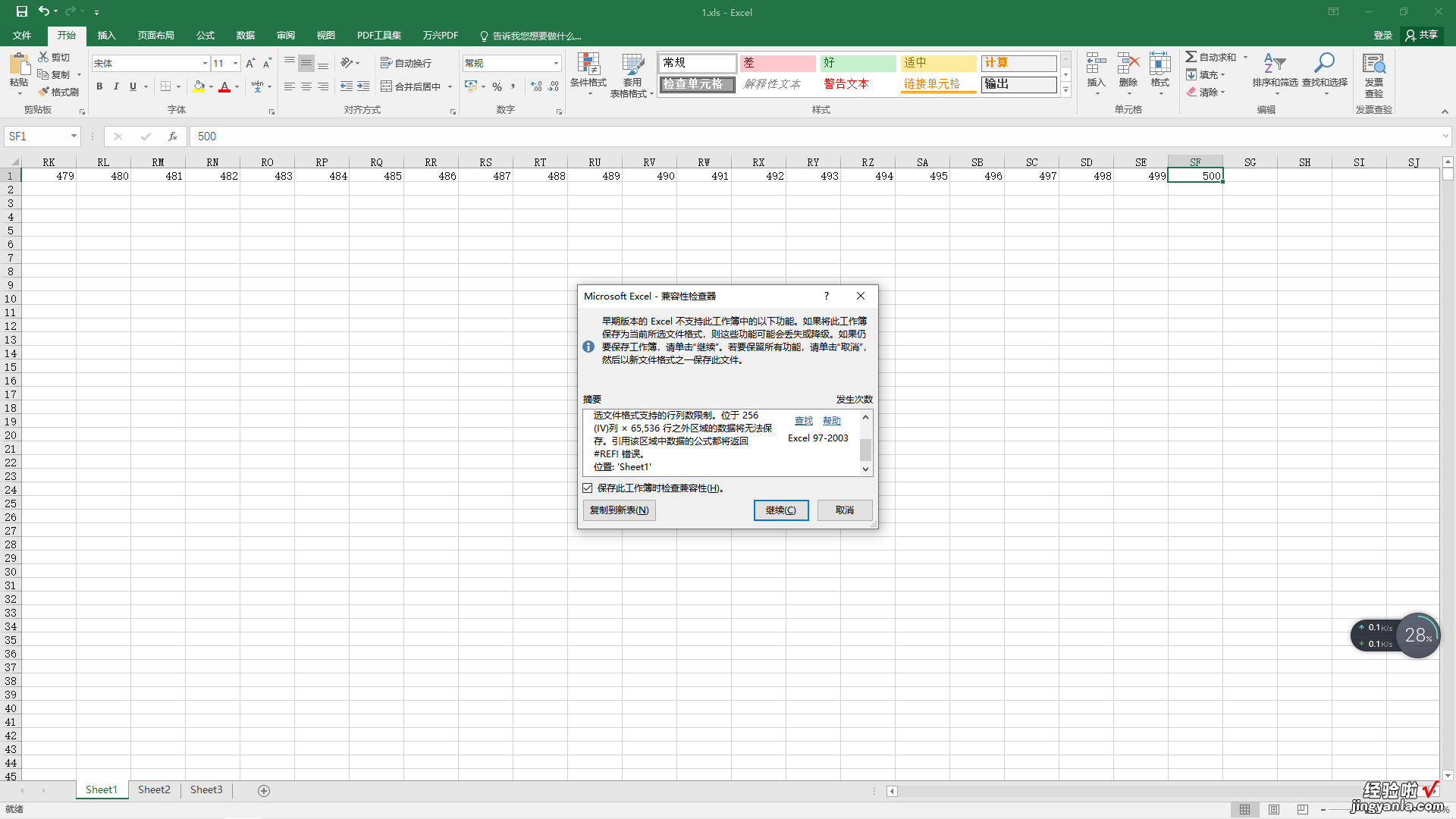Click the formula bar input showing 500

click(815, 136)
